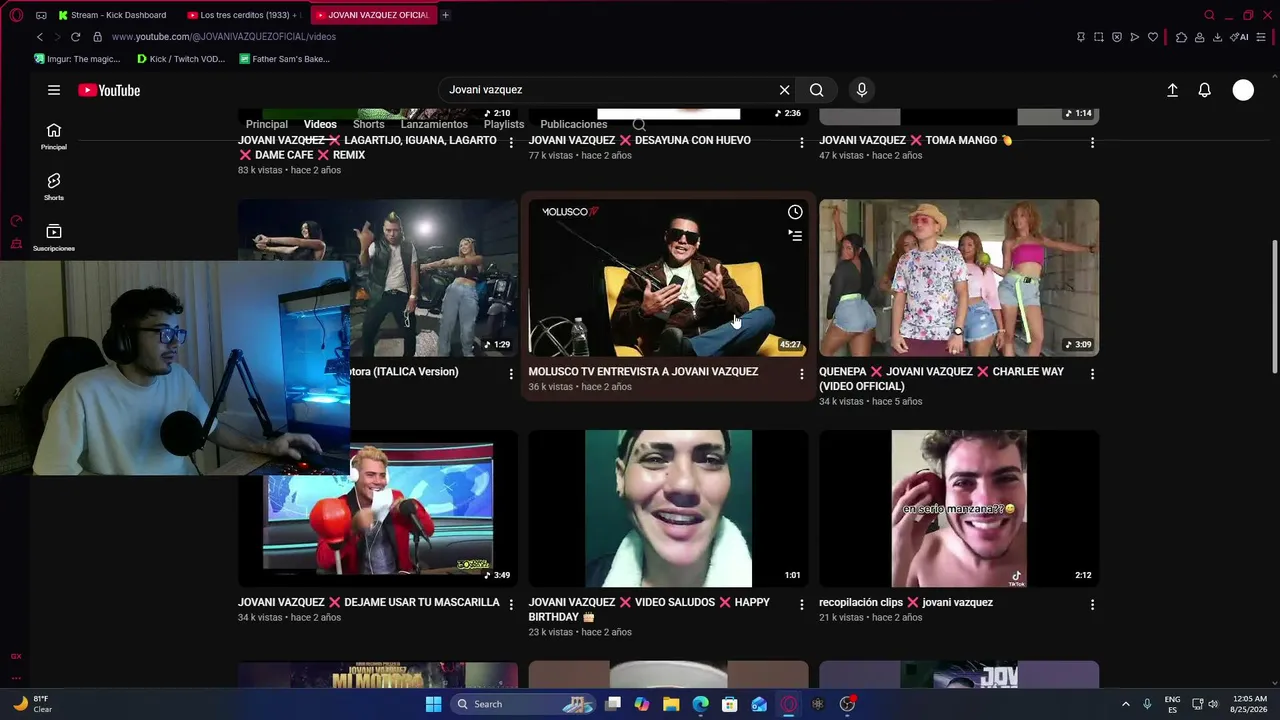
Task: Open options for DEJAME USAR TU MASCARILLA
Action: (511, 605)
